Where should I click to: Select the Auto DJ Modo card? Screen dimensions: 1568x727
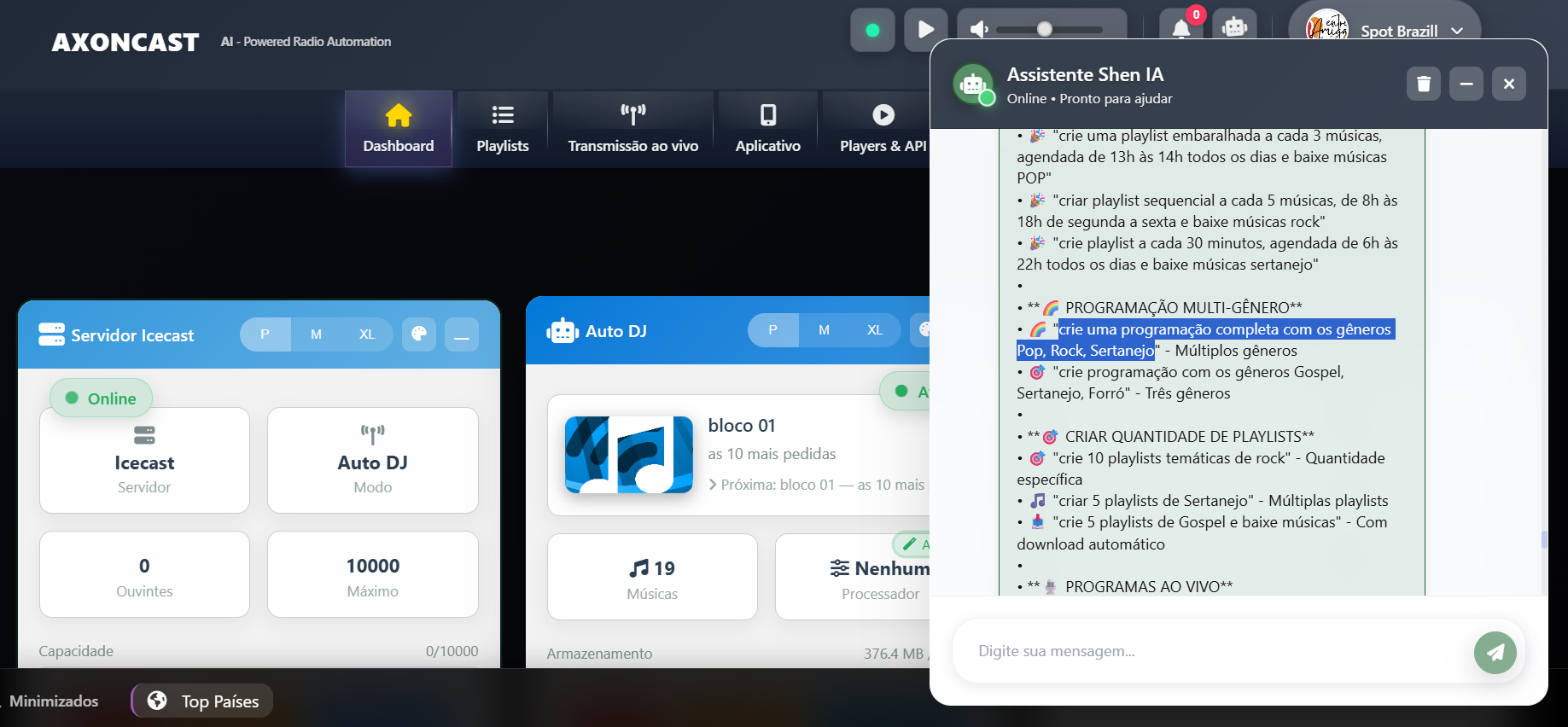coord(373,461)
